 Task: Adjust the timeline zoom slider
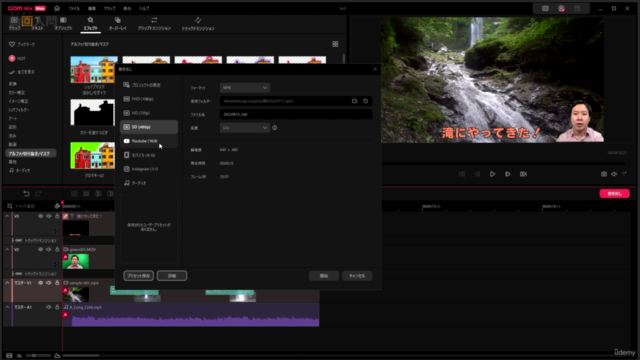38,356
